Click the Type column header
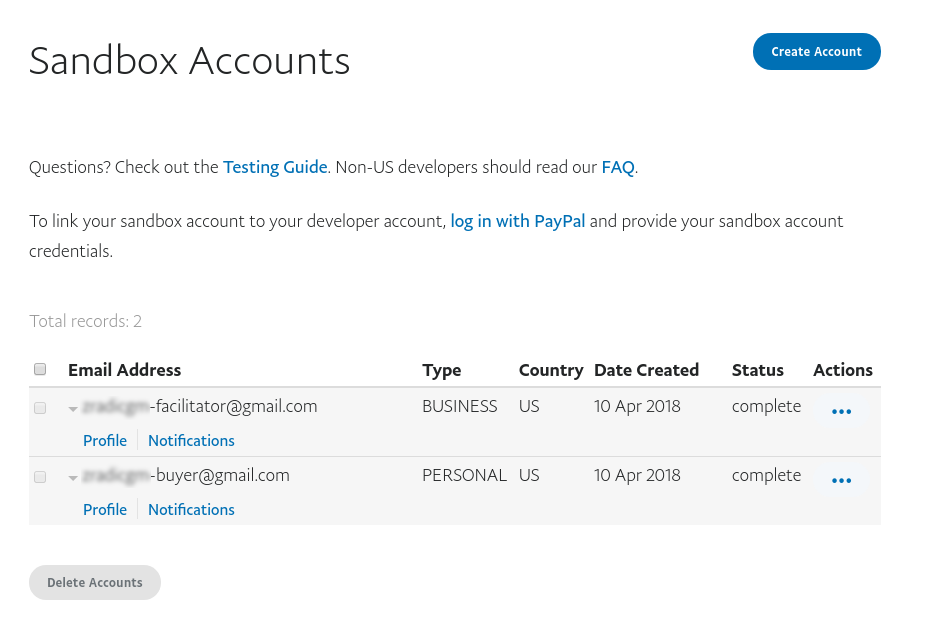Screen dimensions: 926x620 pos(441,370)
